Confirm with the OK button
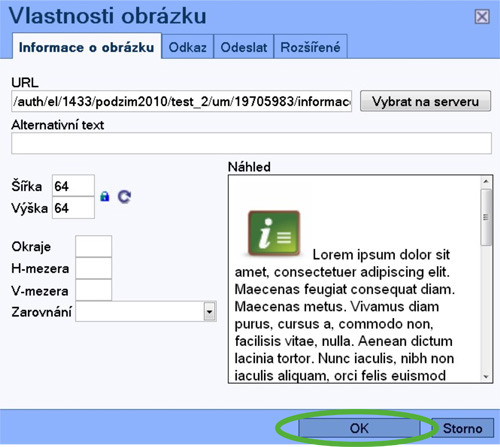Screen dimensions: 500x447 [359, 428]
